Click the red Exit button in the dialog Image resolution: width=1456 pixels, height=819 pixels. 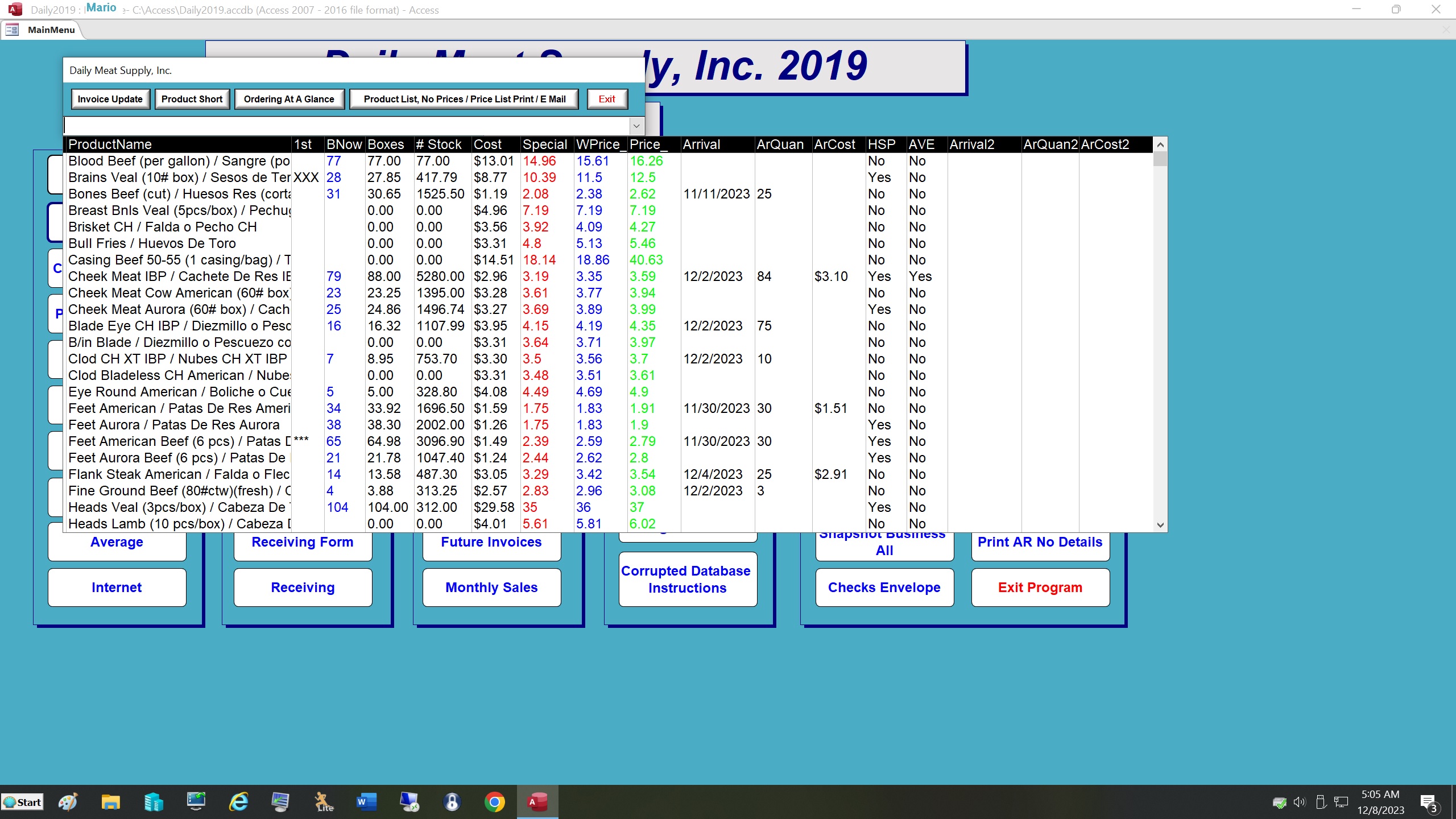(x=606, y=99)
